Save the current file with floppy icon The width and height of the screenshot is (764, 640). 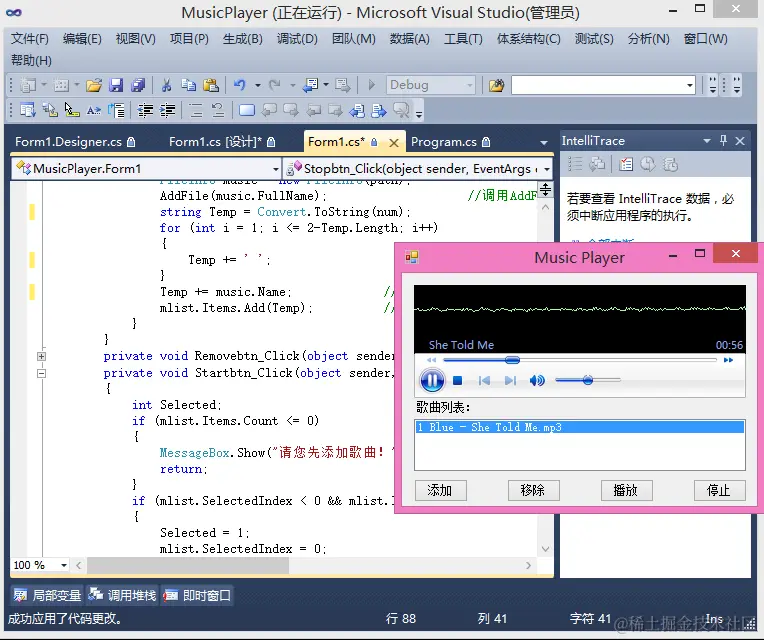click(115, 85)
